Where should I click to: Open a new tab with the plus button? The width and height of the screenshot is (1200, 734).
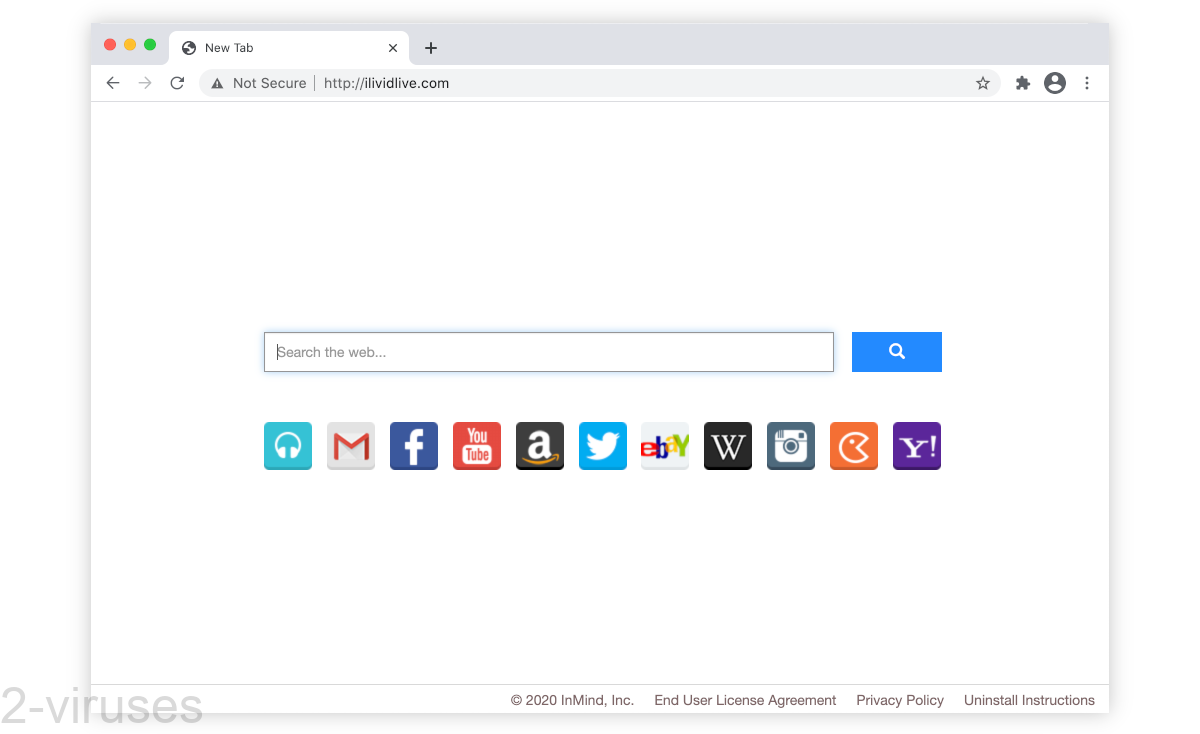pos(431,47)
